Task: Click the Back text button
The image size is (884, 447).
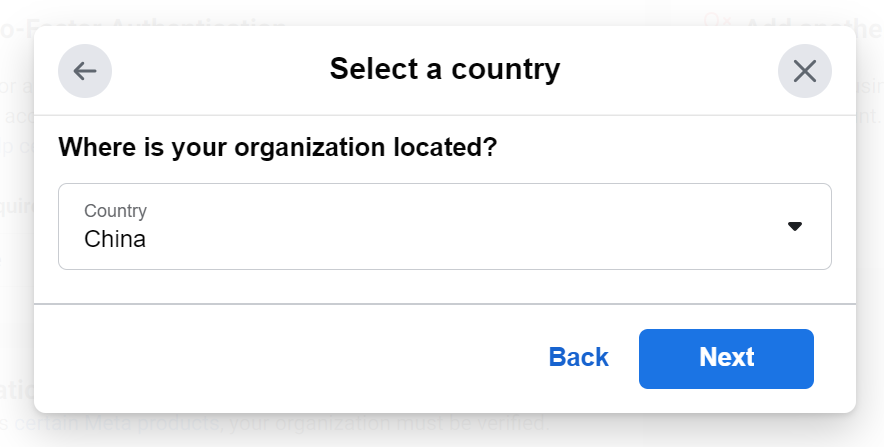Action: click(x=578, y=357)
